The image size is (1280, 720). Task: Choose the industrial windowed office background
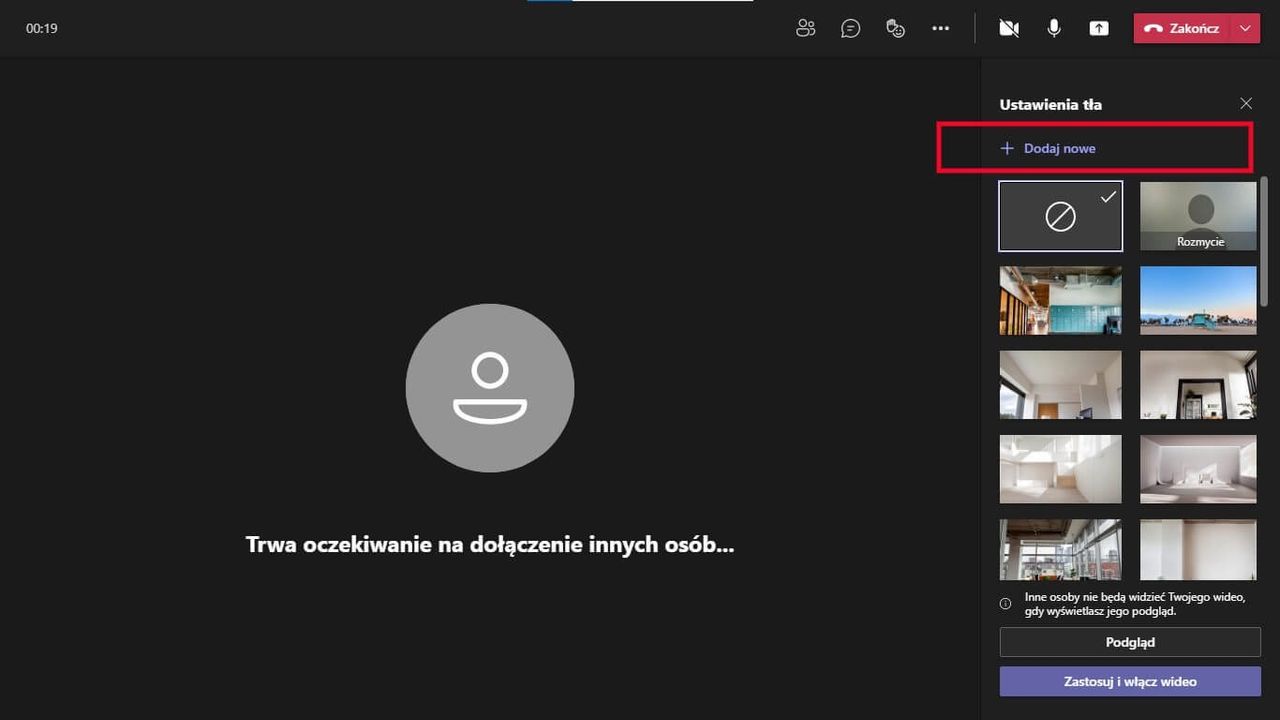point(1061,549)
